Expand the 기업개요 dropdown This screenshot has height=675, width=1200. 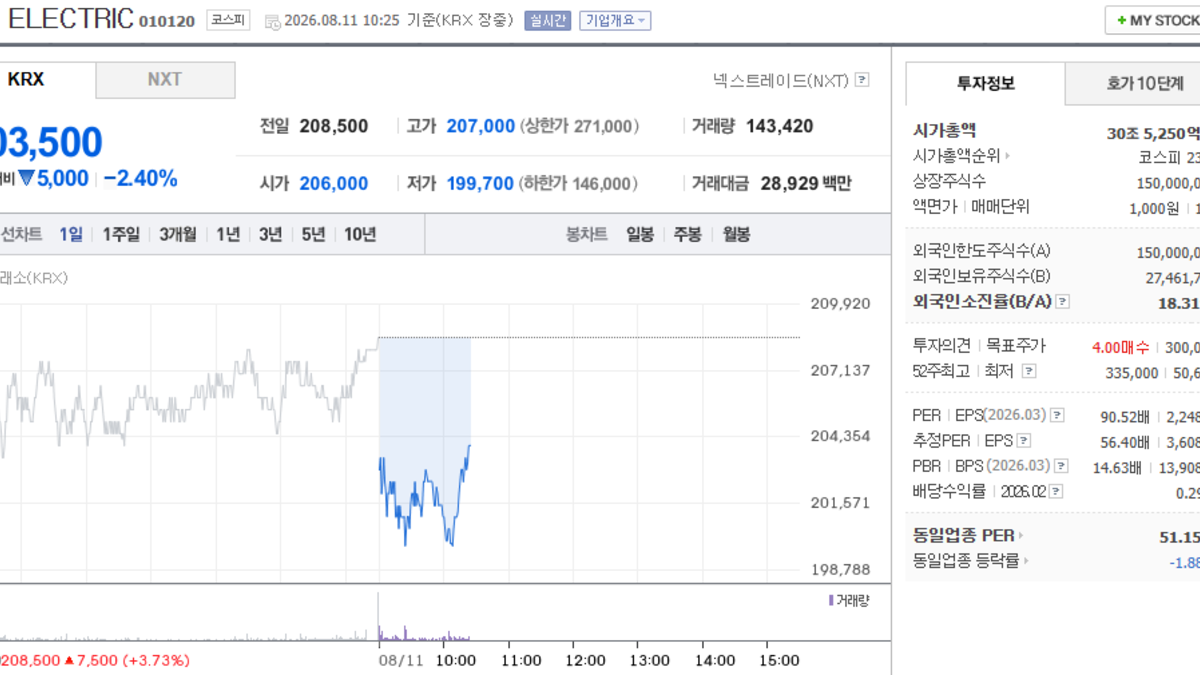617,20
